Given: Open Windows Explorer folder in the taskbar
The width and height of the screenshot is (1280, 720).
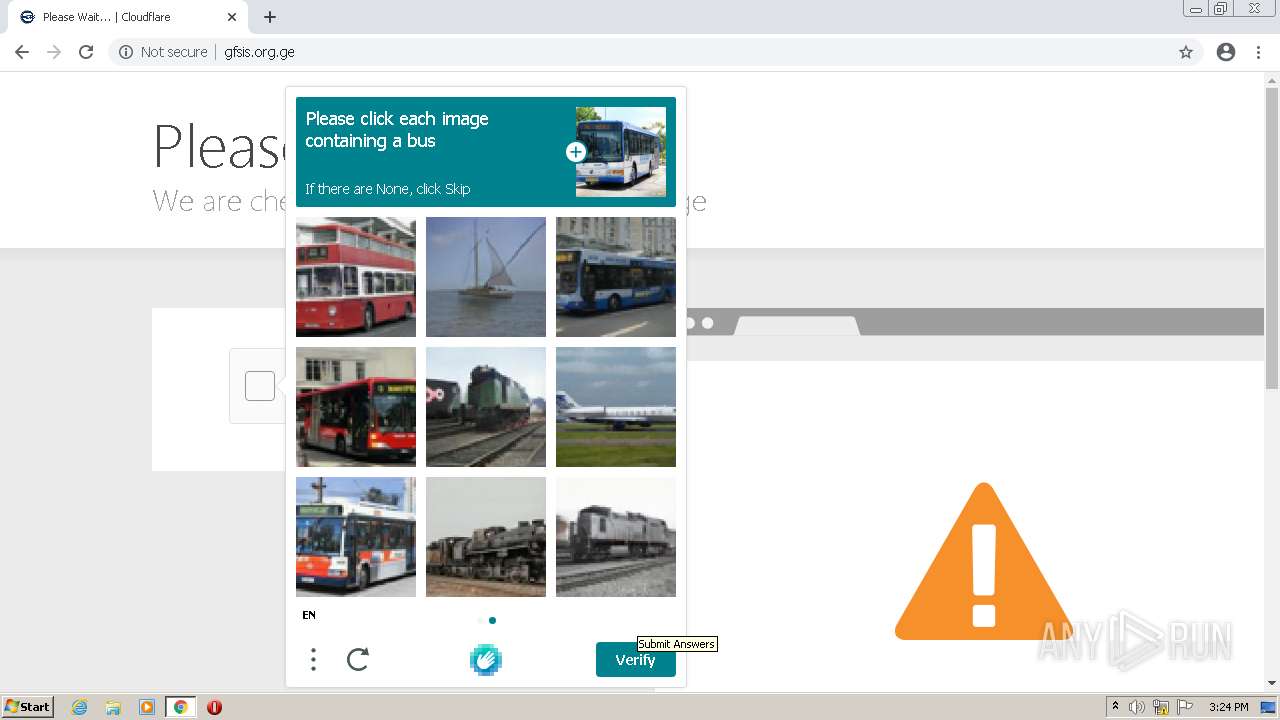Looking at the screenshot, I should pos(113,707).
